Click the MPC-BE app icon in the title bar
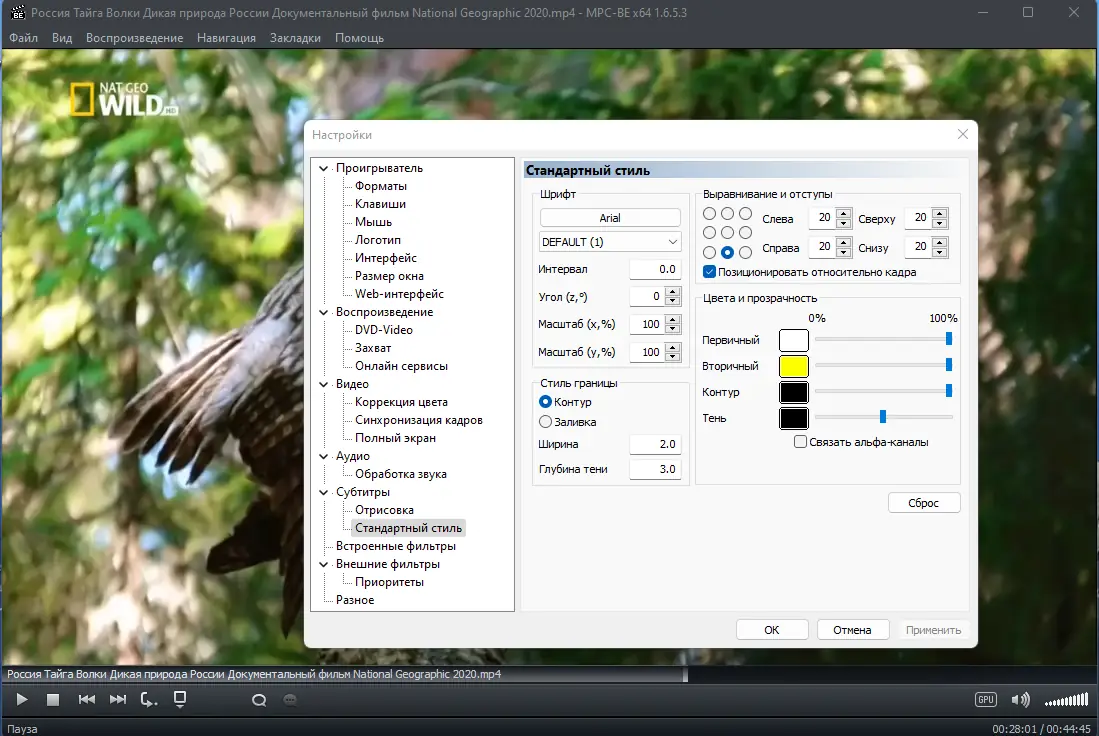The width and height of the screenshot is (1099, 736). pos(18,13)
